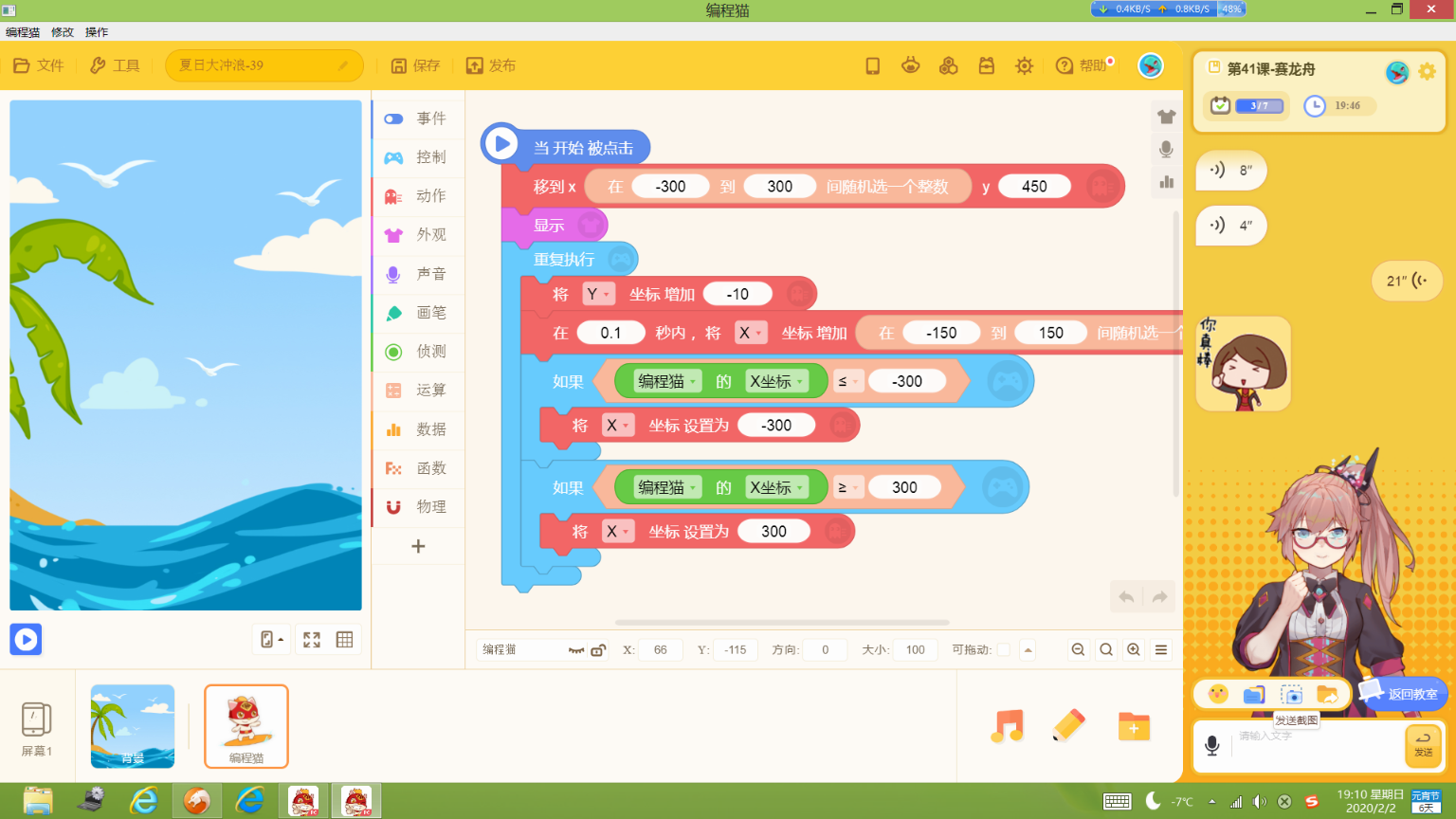This screenshot has height=819, width=1456.
Task: Click the workspace horizontal scrollbar
Action: coord(782,623)
